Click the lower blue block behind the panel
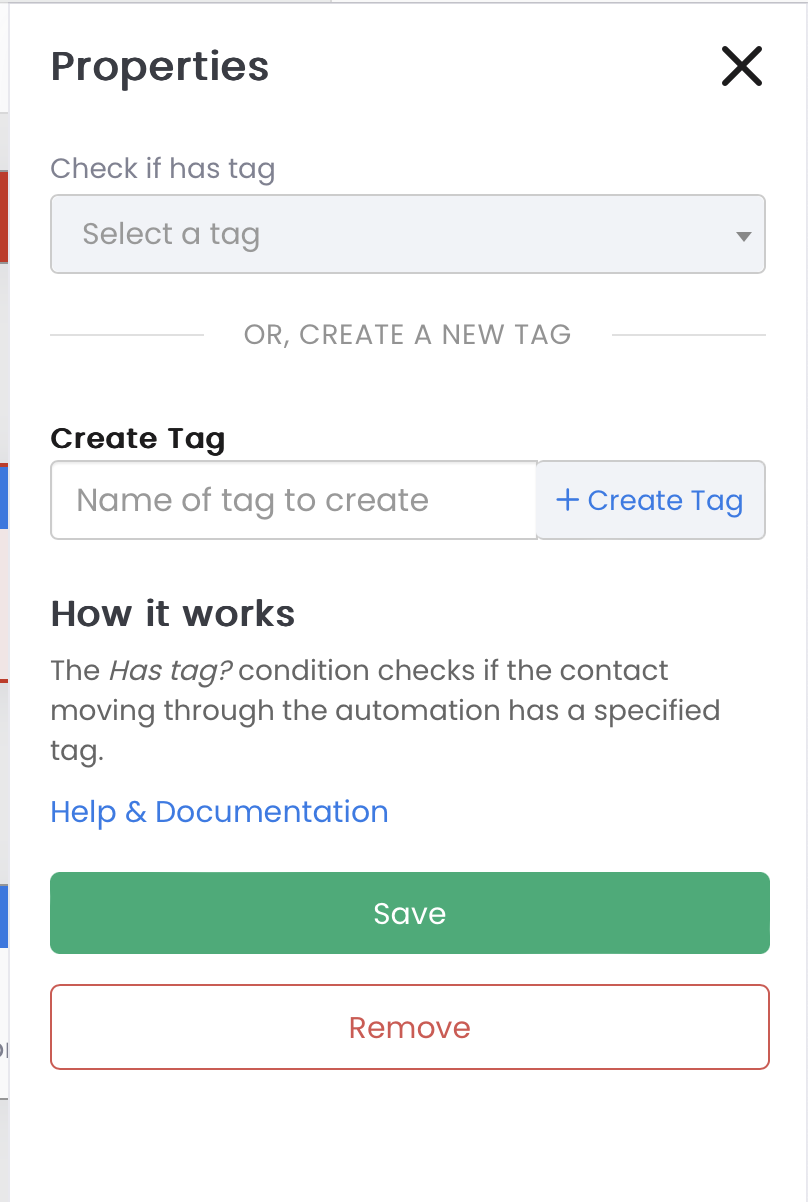808x1202 pixels. 4,916
